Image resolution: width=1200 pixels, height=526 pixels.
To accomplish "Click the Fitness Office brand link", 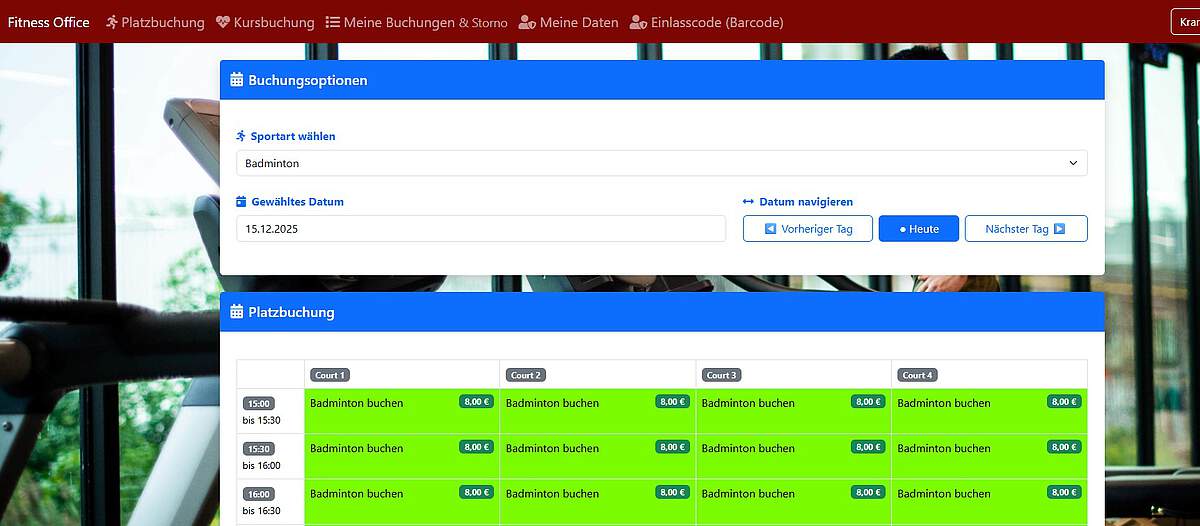I will 48,22.
